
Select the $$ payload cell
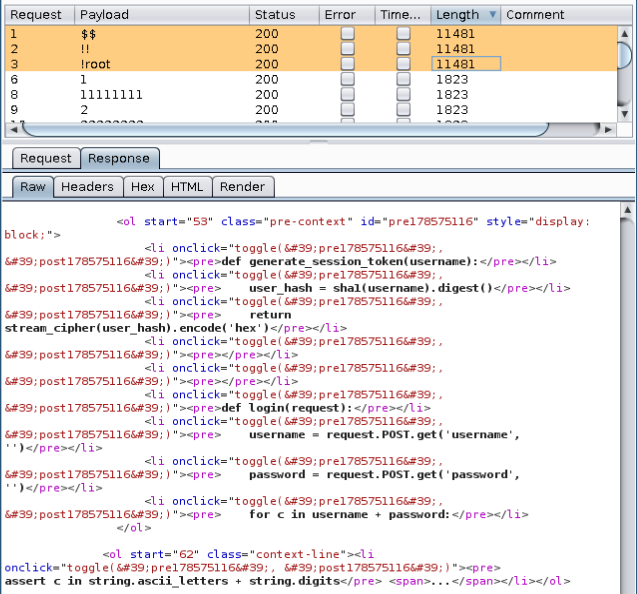162,33
